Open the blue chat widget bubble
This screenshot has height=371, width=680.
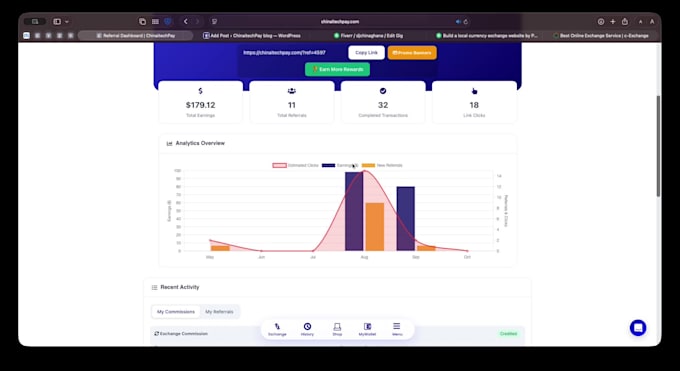tap(638, 328)
